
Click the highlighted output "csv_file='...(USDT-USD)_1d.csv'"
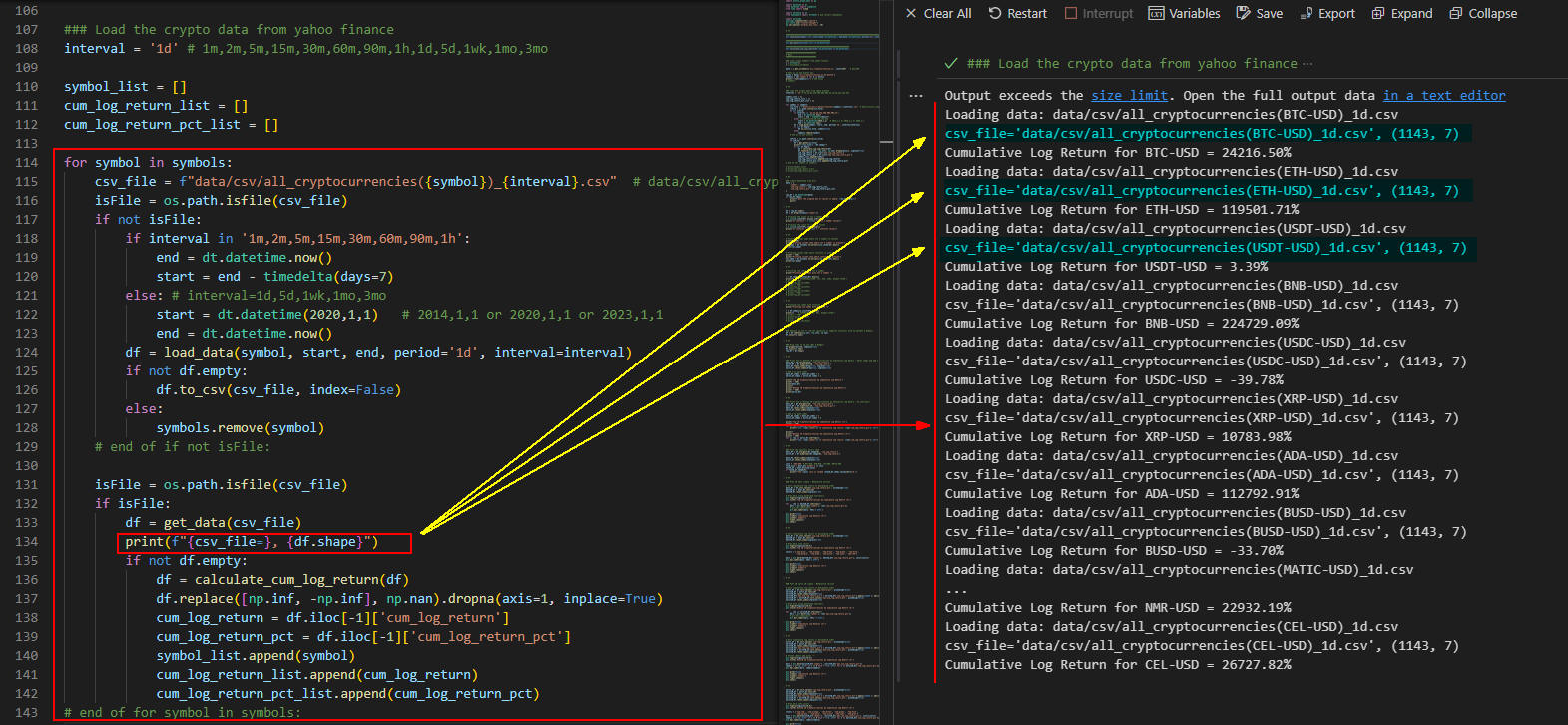1206,247
